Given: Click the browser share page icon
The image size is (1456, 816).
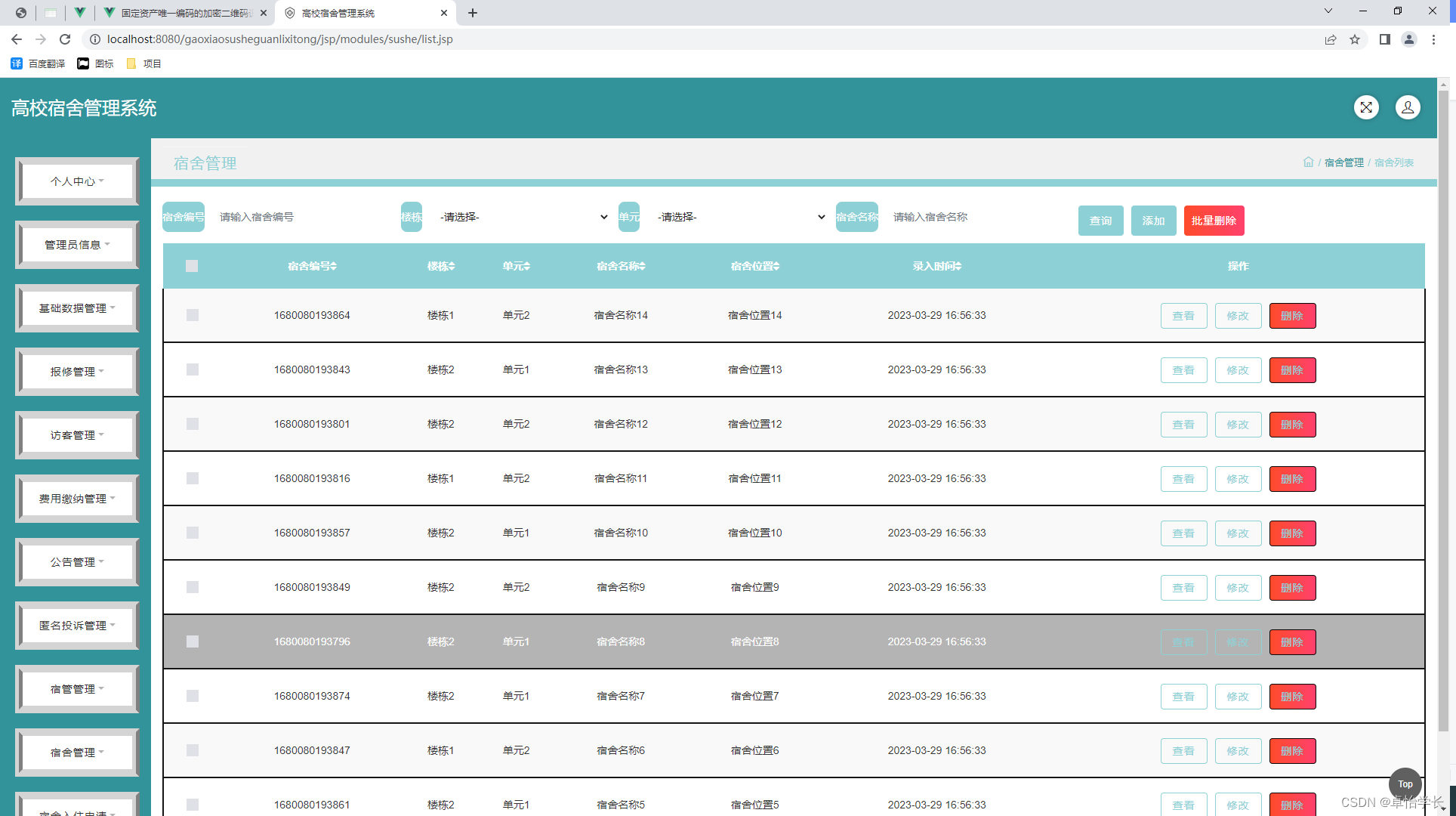Looking at the screenshot, I should pos(1331,39).
